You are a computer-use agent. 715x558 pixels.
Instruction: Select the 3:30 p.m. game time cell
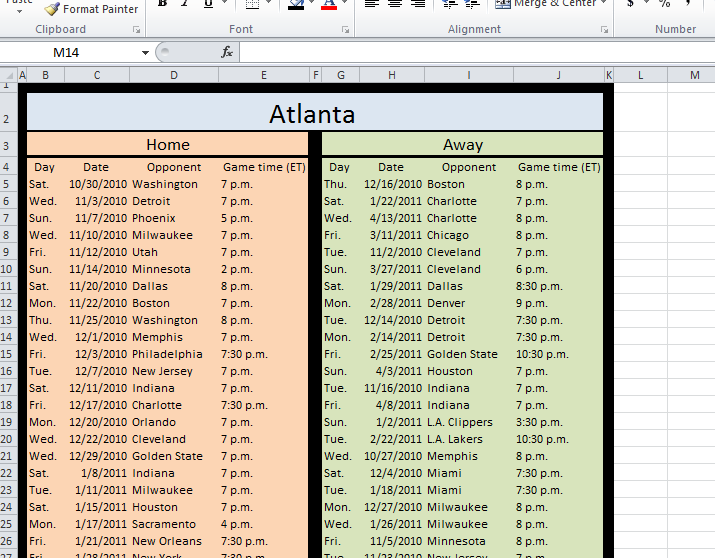(559, 422)
